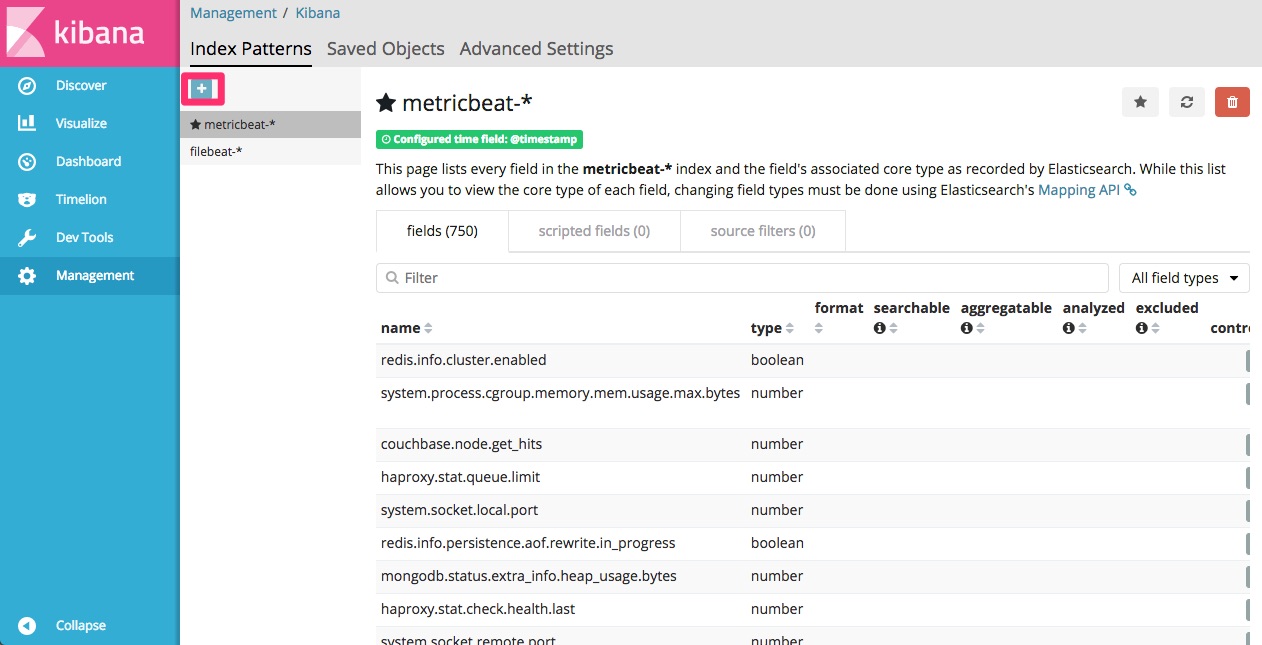Click the Filter fields input box

[x=742, y=278]
